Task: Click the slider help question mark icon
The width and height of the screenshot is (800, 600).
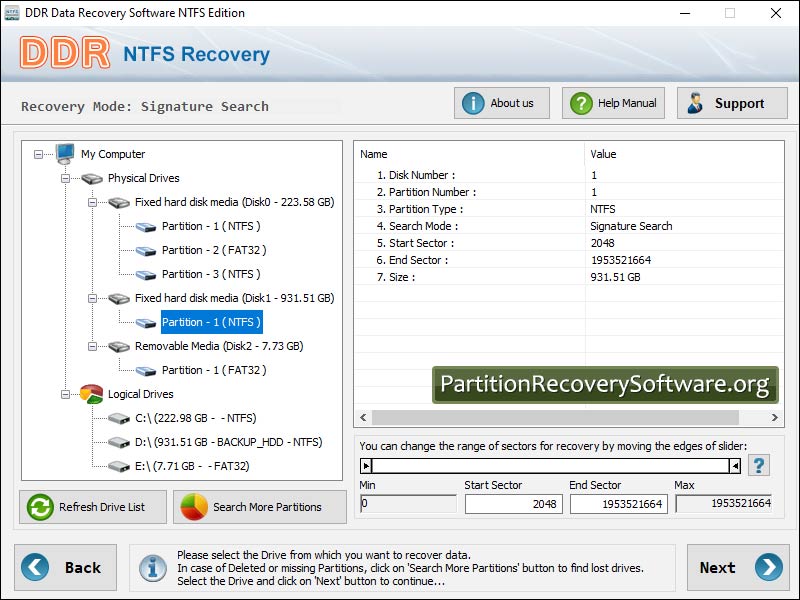Action: [759, 465]
